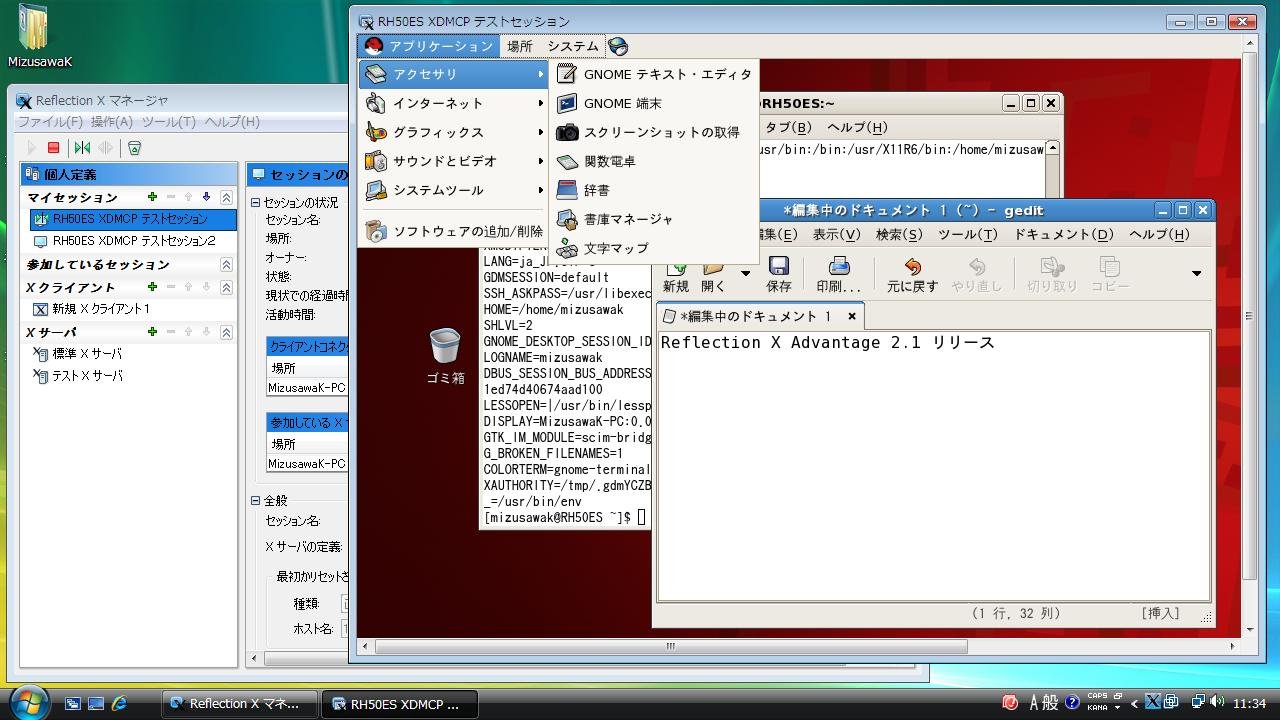Open 辞書 from the accessories menu
This screenshot has width=1280, height=720.
click(654, 190)
